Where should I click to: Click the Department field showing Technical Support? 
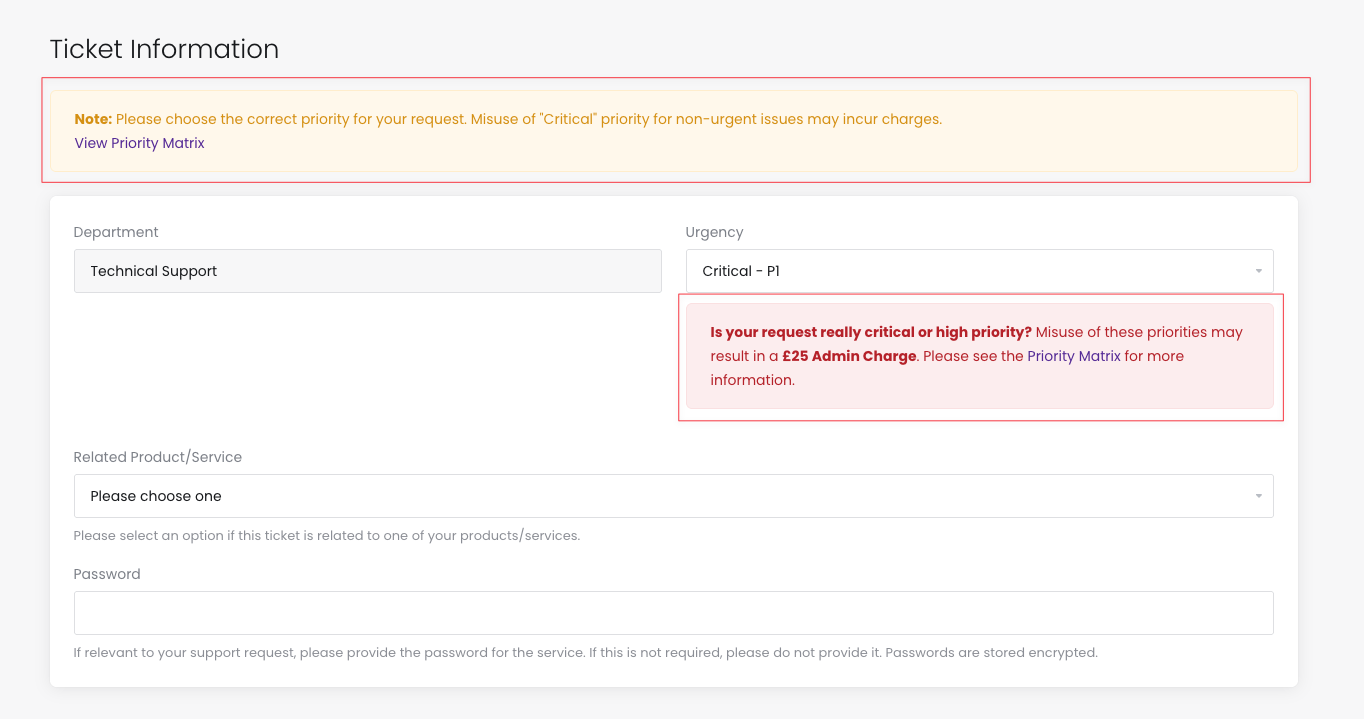367,271
